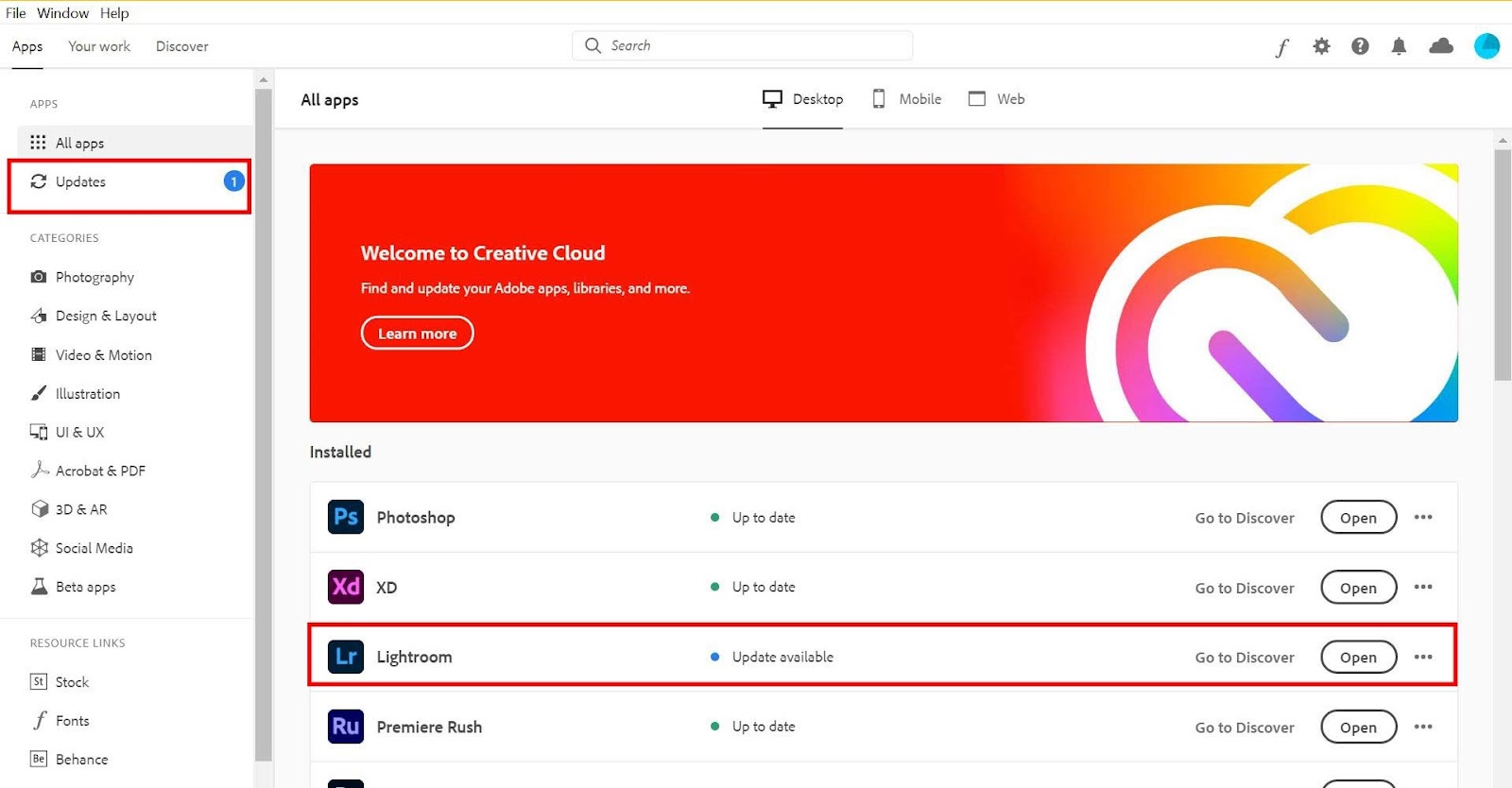Viewport: 1512px width, 788px height.
Task: Select All apps in sidebar
Action: coord(135,143)
